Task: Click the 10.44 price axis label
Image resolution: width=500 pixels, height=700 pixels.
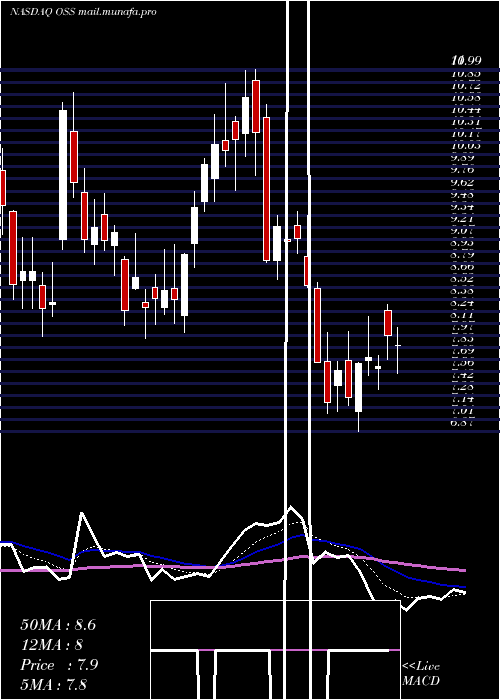Action: tap(465, 109)
